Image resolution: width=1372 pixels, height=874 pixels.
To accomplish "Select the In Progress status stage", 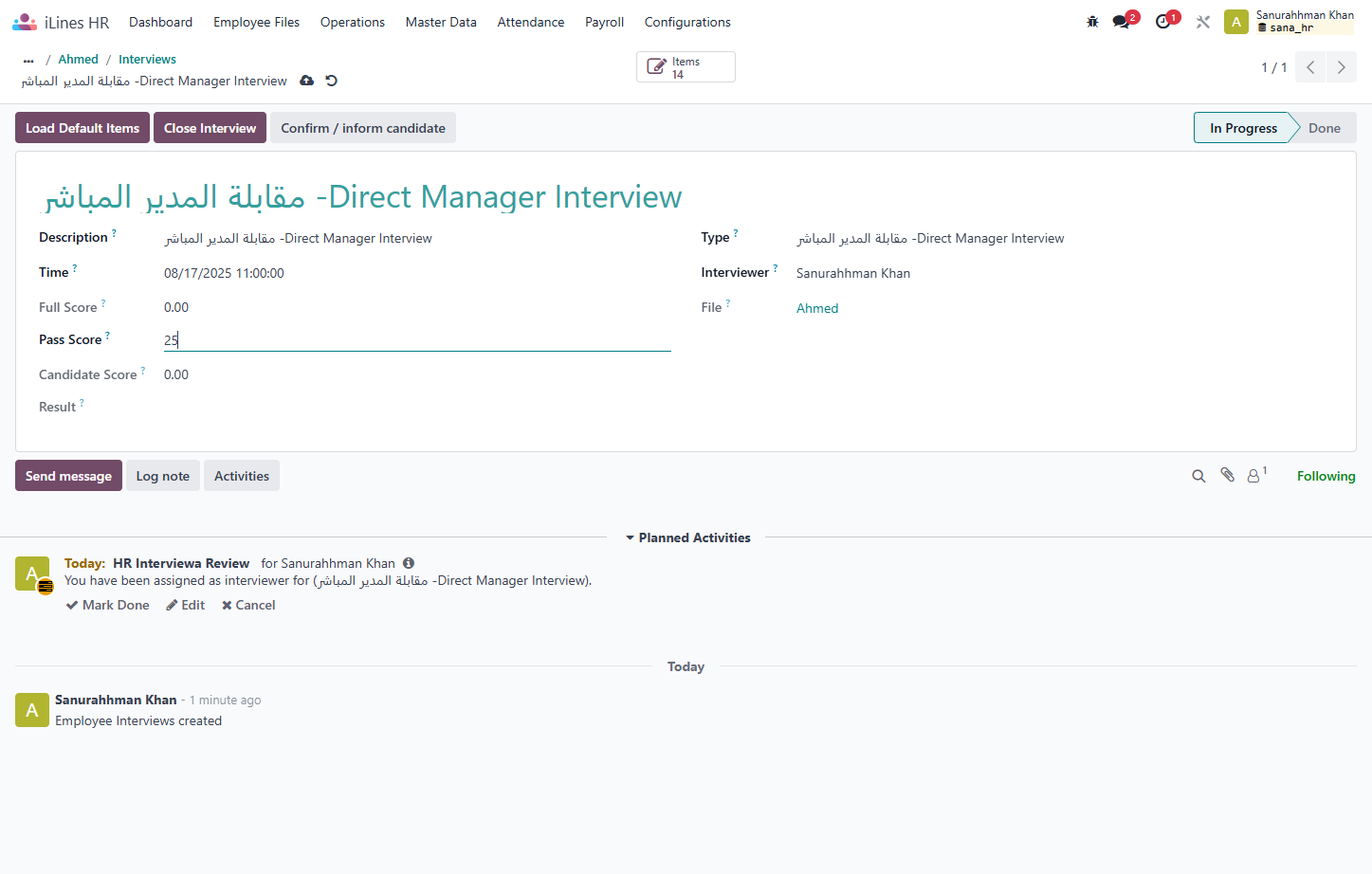I will (1243, 128).
